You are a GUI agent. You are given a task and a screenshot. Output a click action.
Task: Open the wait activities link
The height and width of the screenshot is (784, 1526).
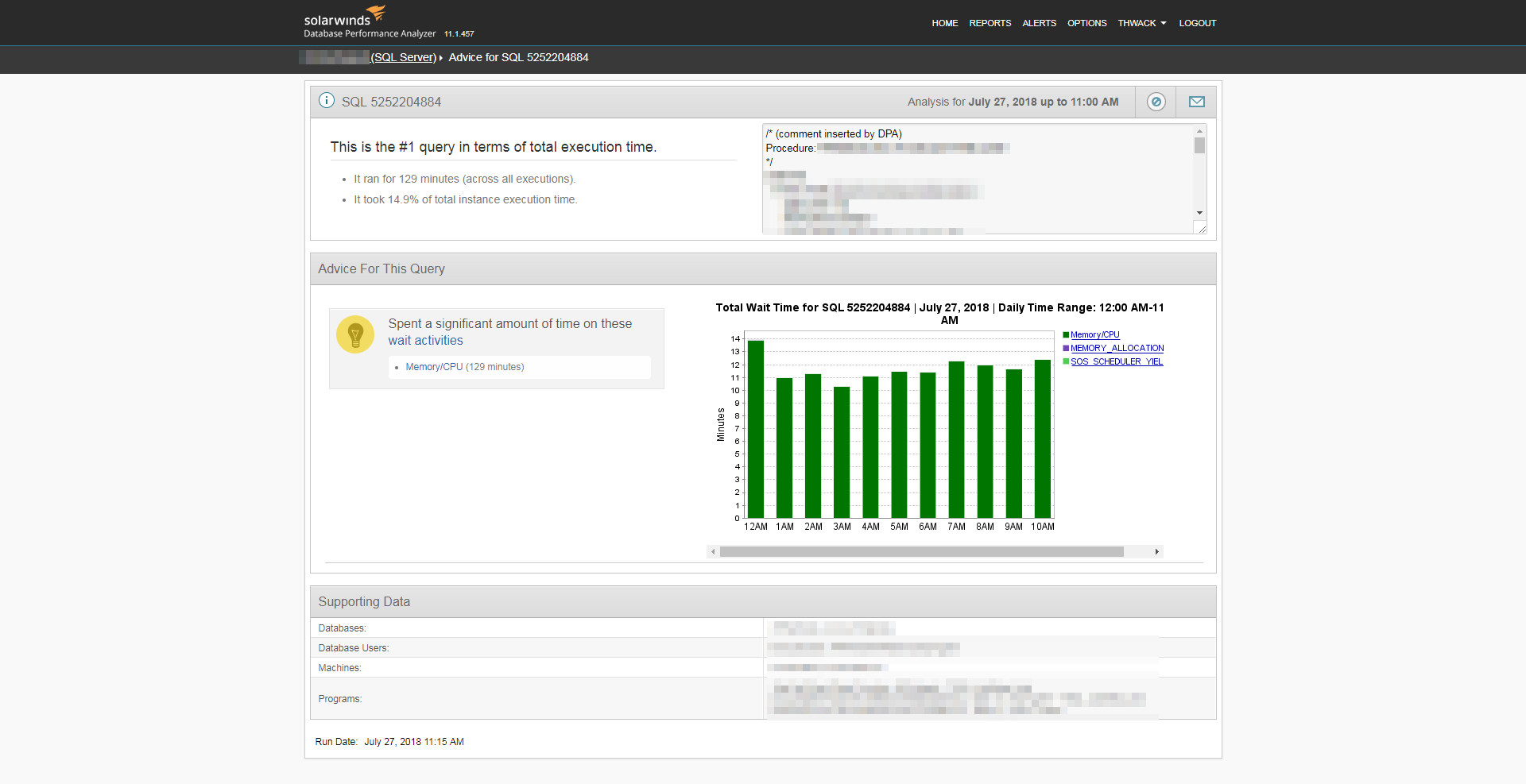pyautogui.click(x=425, y=340)
